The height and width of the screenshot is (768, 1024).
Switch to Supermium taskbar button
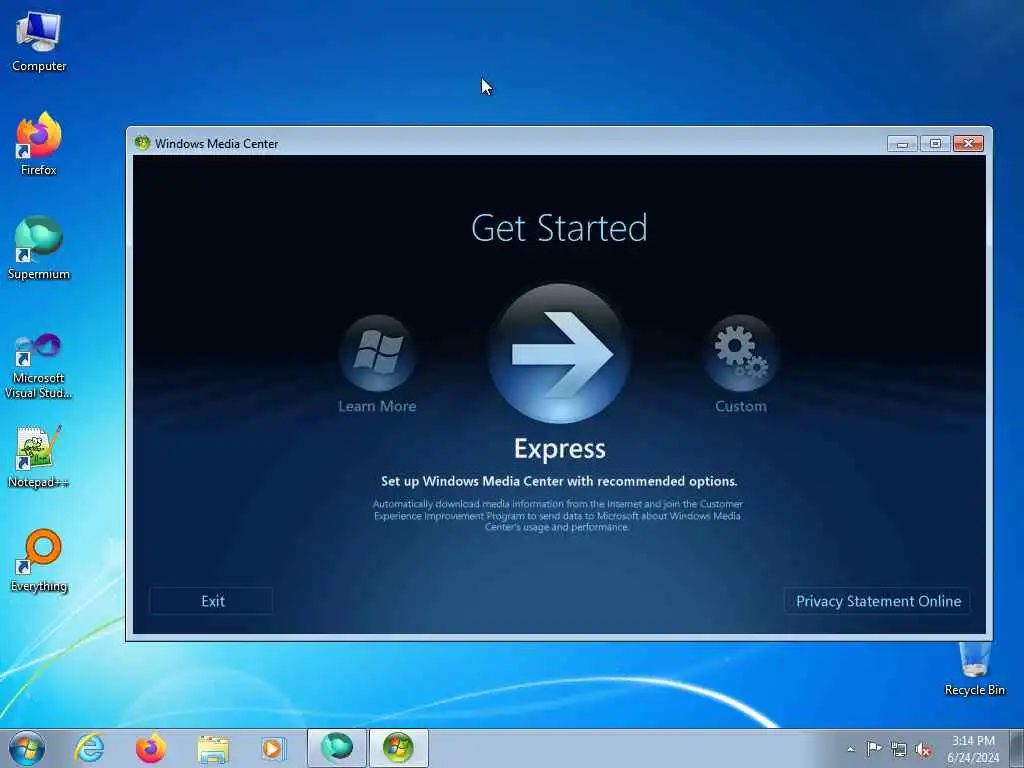(337, 748)
